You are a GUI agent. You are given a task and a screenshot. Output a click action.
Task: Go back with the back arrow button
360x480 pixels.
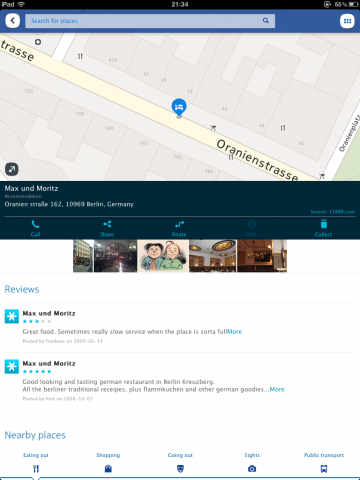(12, 21)
